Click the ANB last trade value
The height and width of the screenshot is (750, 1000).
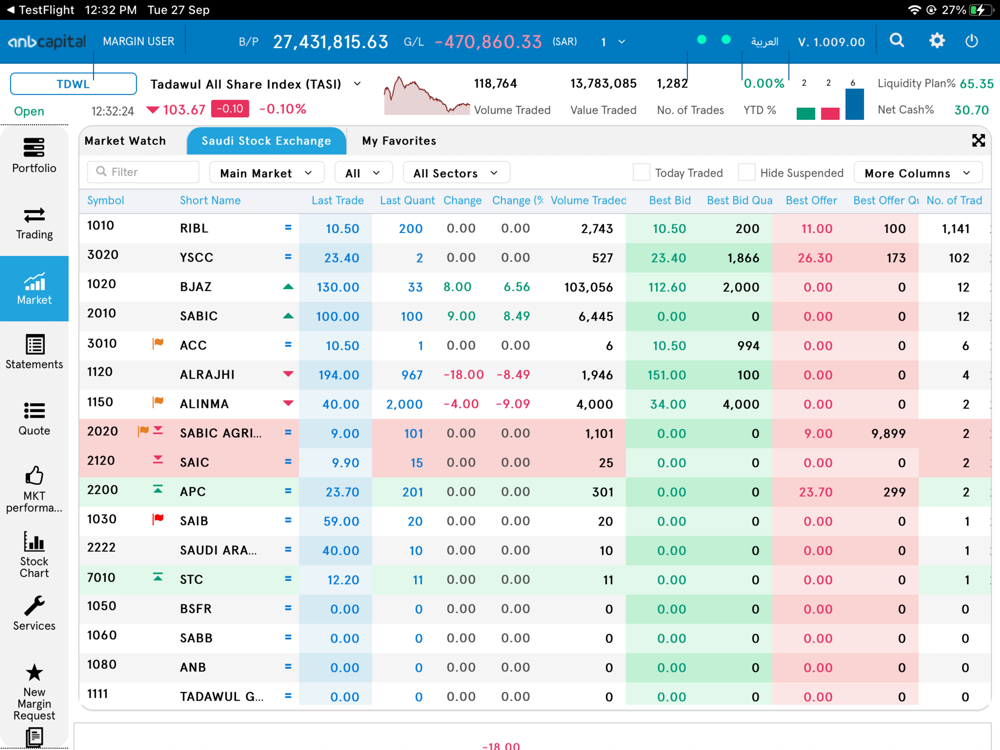[344, 668]
